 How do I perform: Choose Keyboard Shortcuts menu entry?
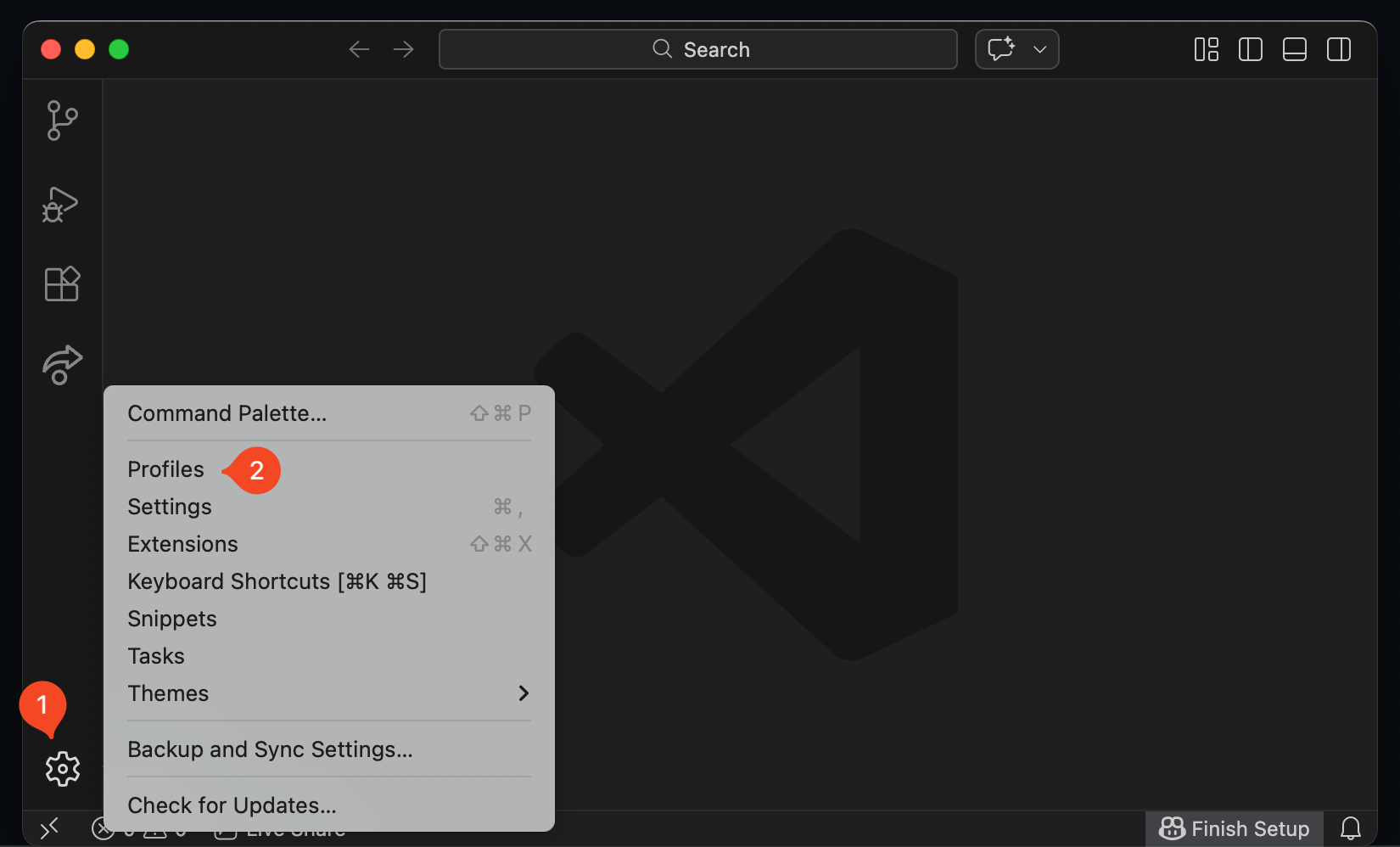[x=277, y=581]
